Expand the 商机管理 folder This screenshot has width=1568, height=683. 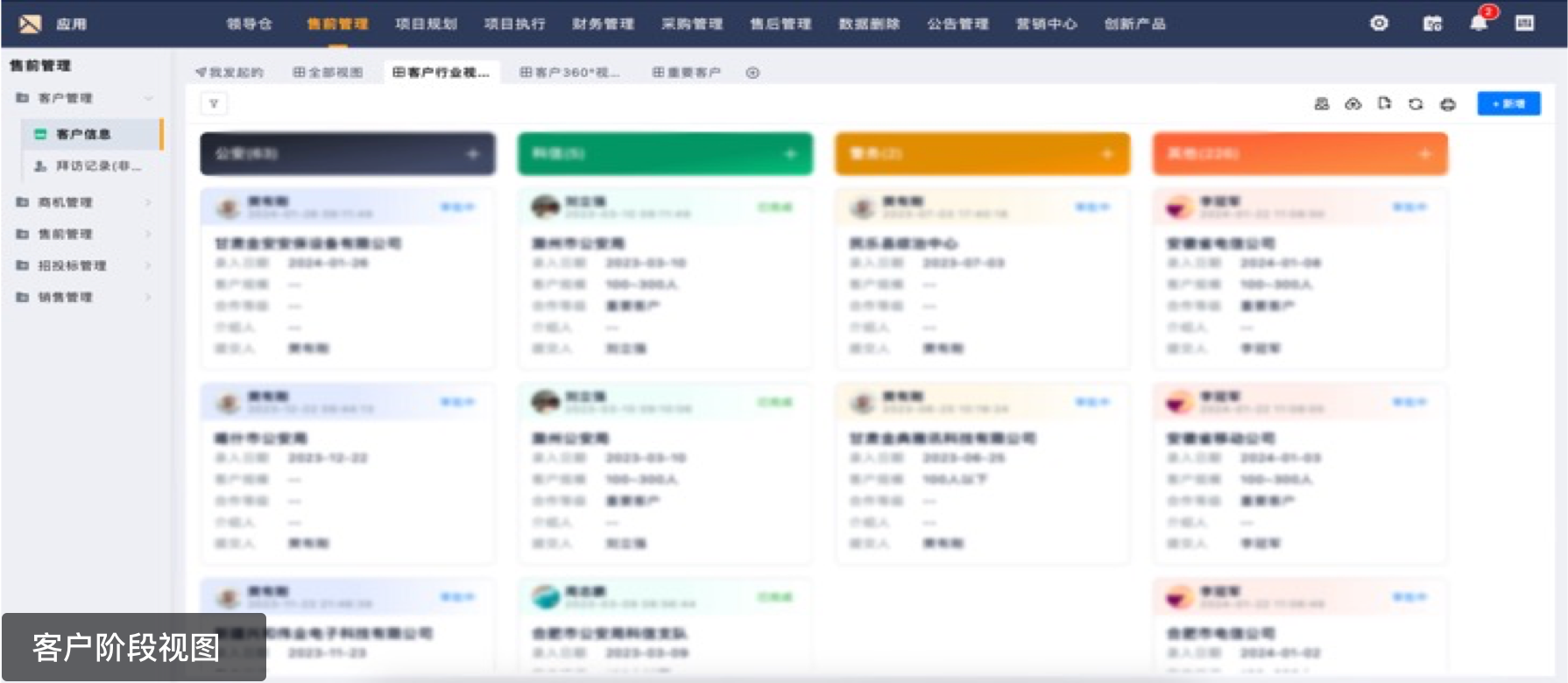148,202
